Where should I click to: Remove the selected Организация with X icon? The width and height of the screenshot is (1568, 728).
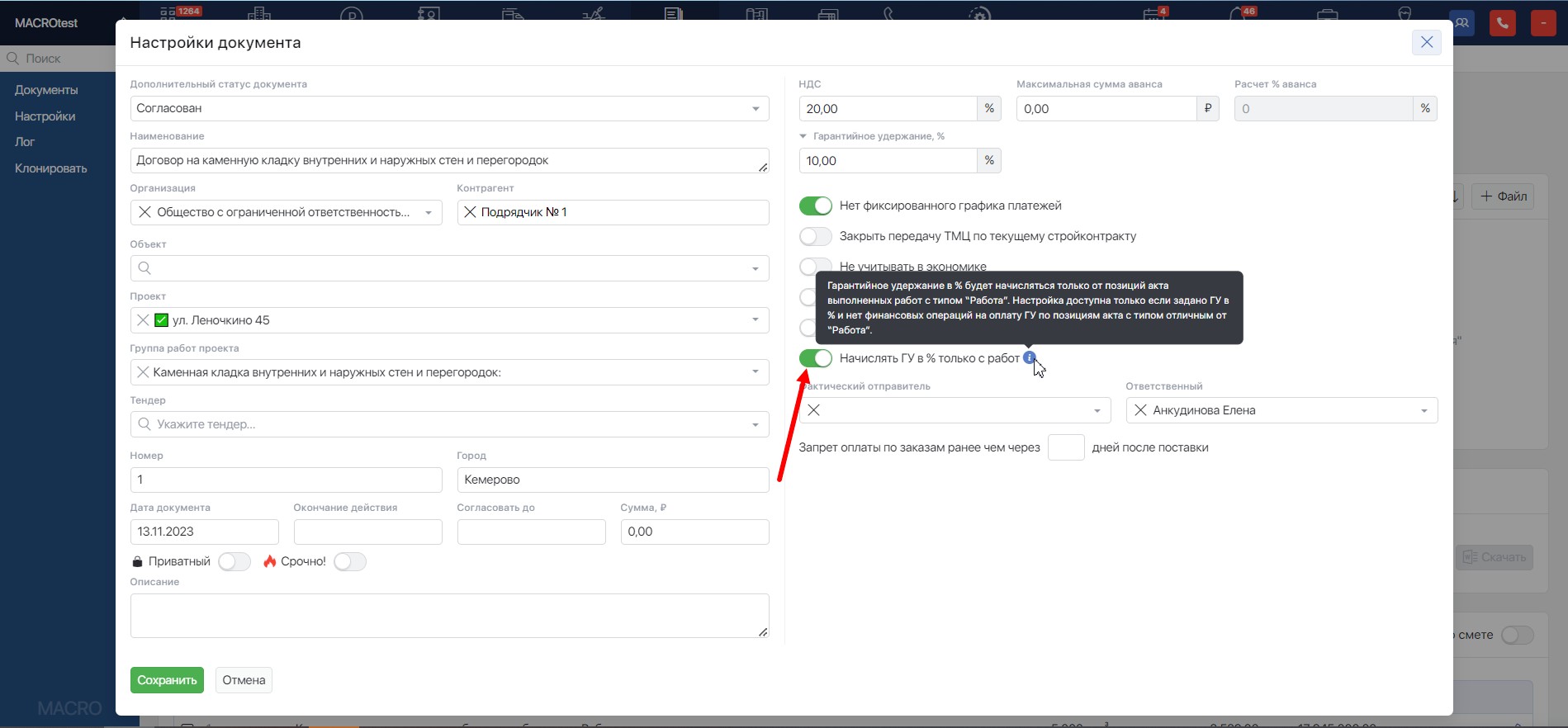(144, 212)
